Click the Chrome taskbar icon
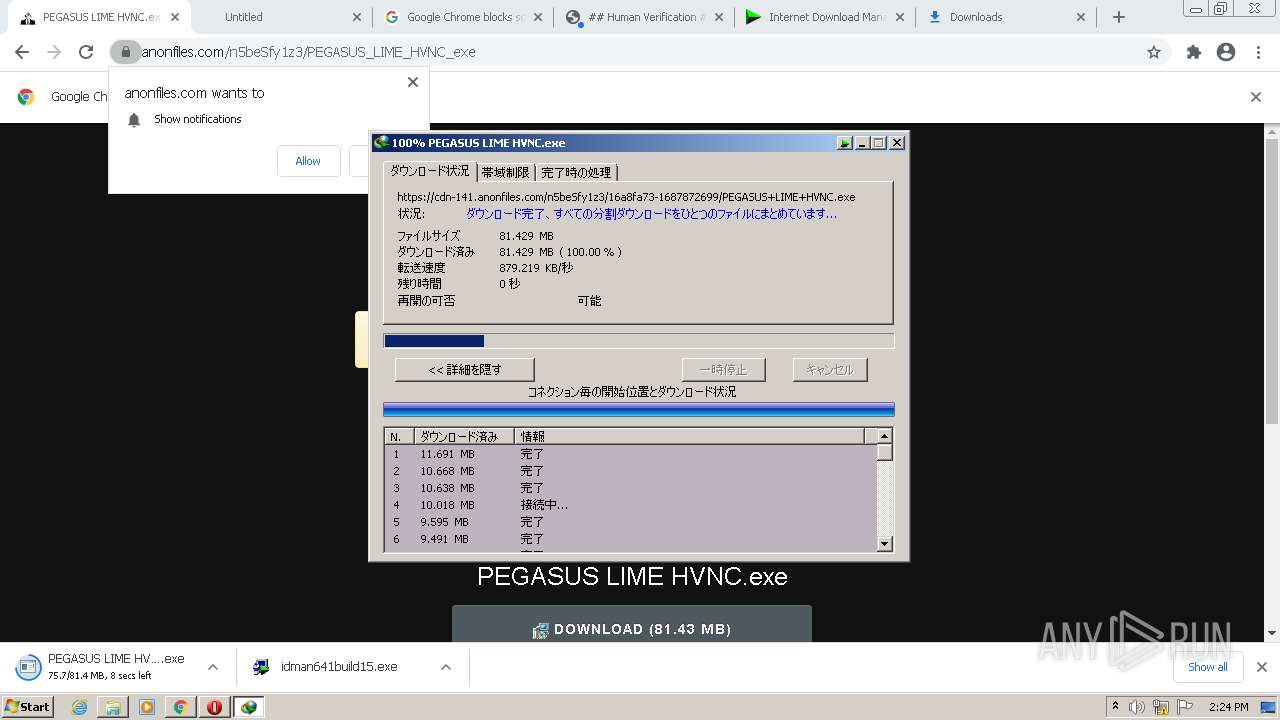Screen dimensions: 1280x720 (181, 707)
